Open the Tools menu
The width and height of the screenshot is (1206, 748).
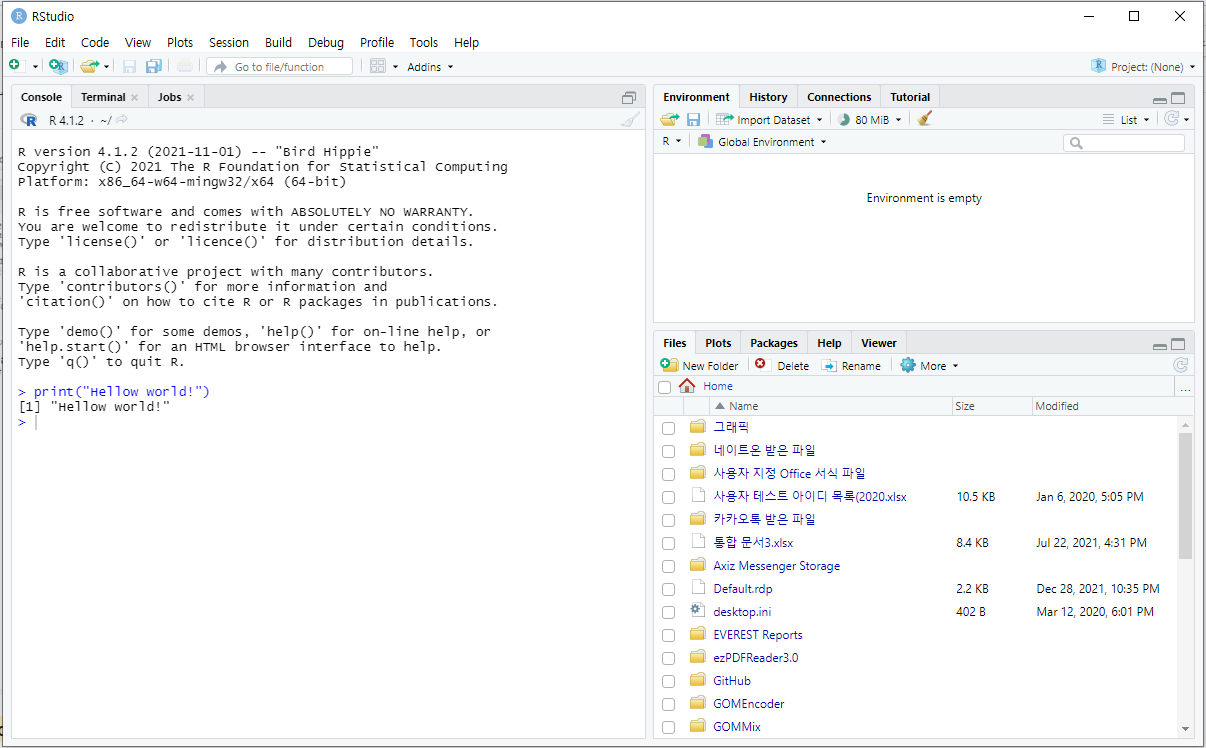(424, 42)
